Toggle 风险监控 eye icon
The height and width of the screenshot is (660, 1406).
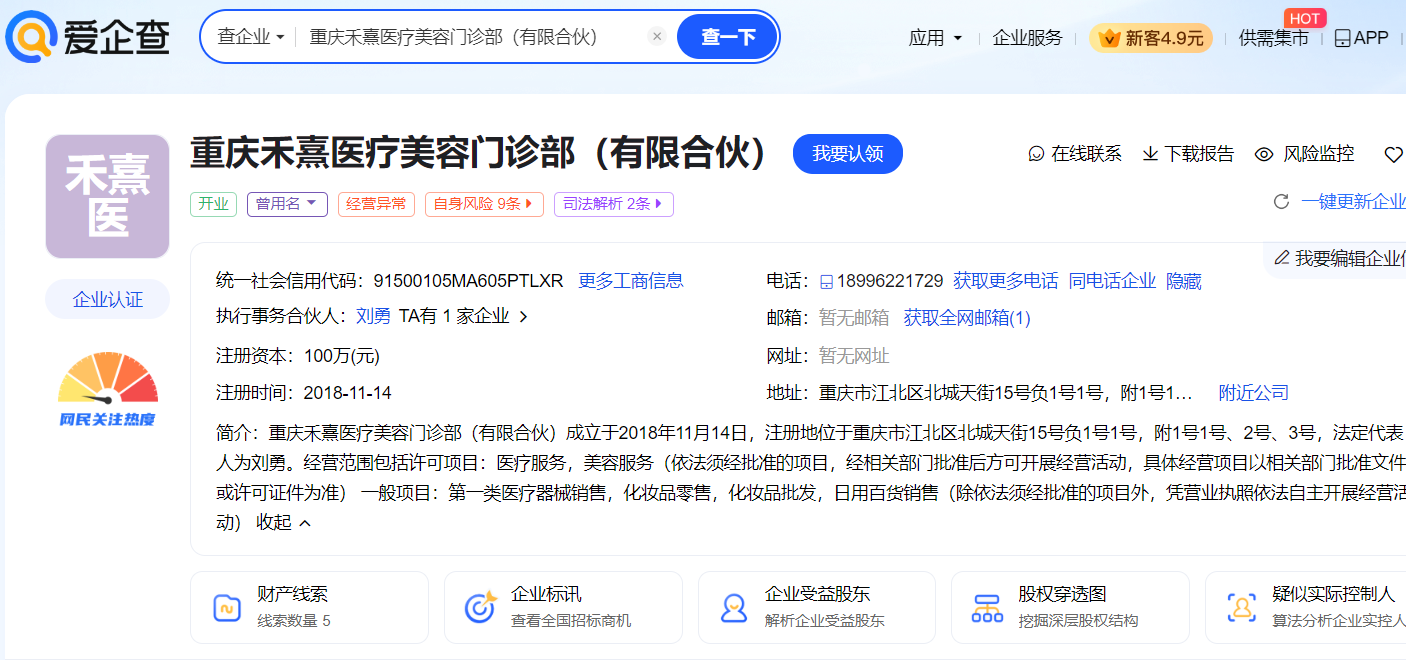(1264, 154)
